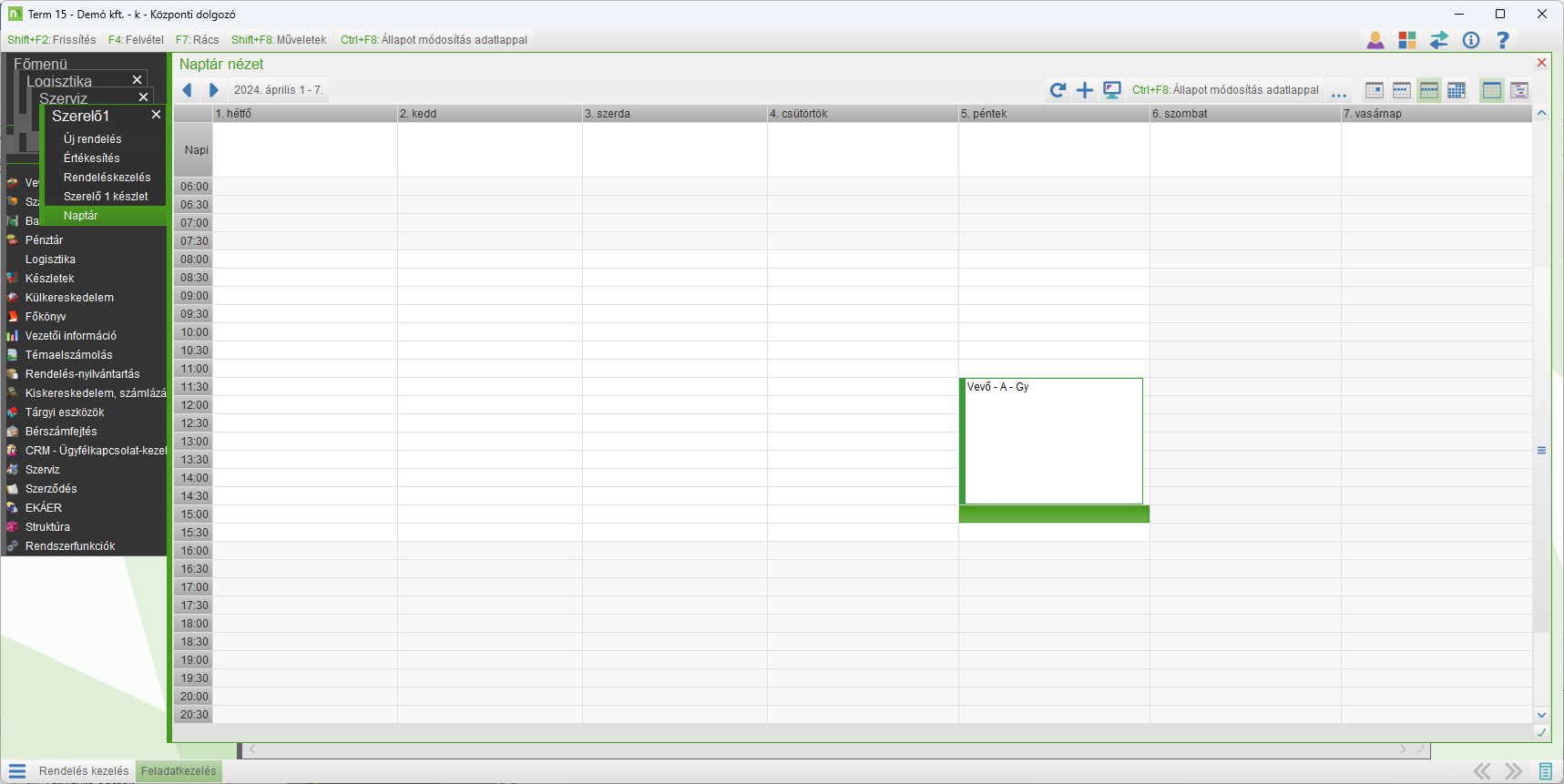Switch to work-week calendar view icon
The image size is (1564, 784).
click(x=1402, y=90)
